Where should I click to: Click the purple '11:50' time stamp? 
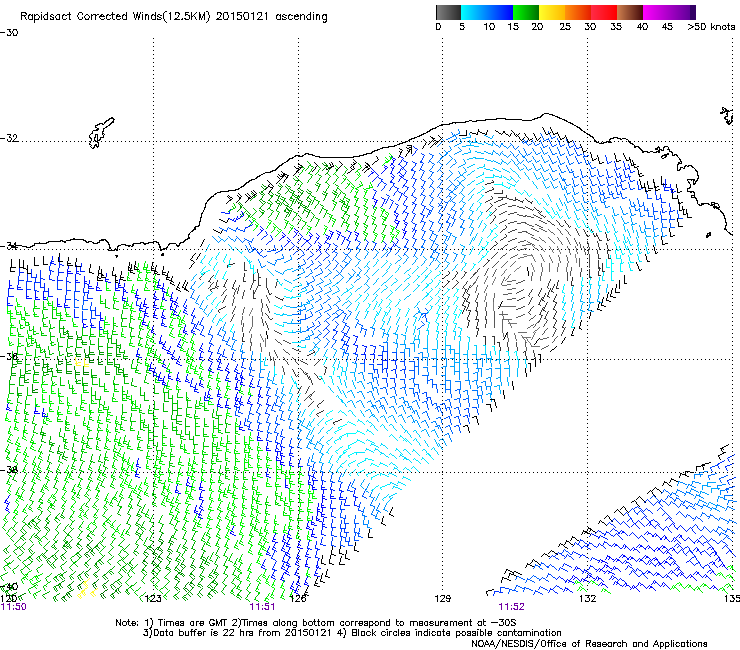[x=14, y=607]
